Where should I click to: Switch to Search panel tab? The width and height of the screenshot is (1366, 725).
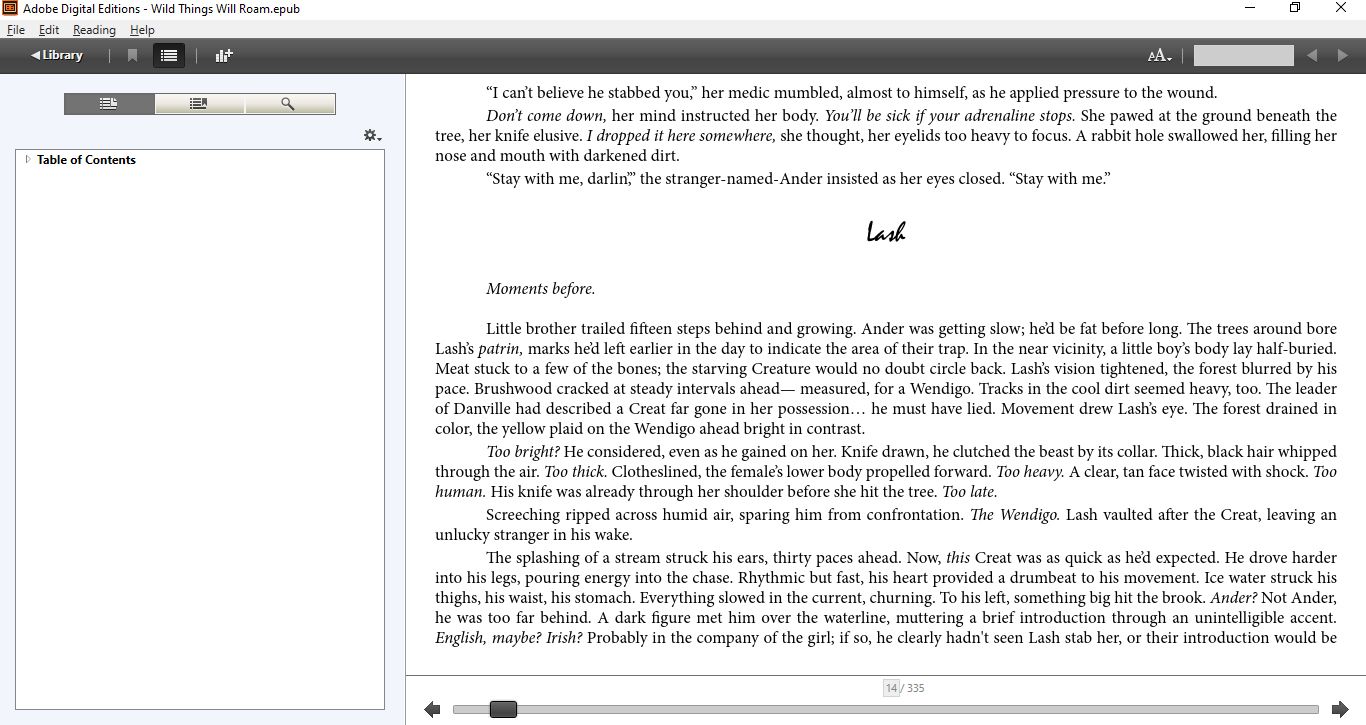(x=289, y=104)
